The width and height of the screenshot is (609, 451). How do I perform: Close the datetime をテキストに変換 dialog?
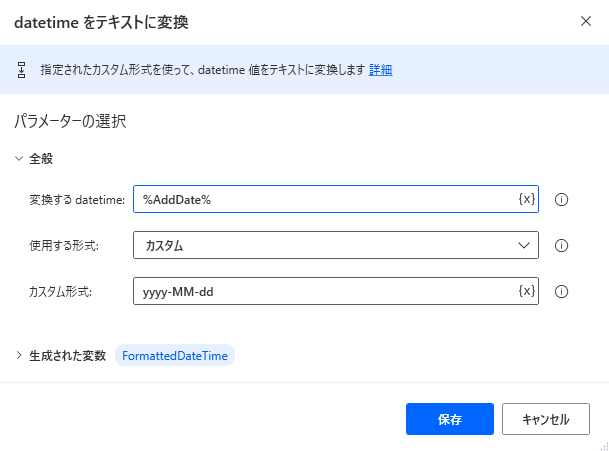[586, 21]
